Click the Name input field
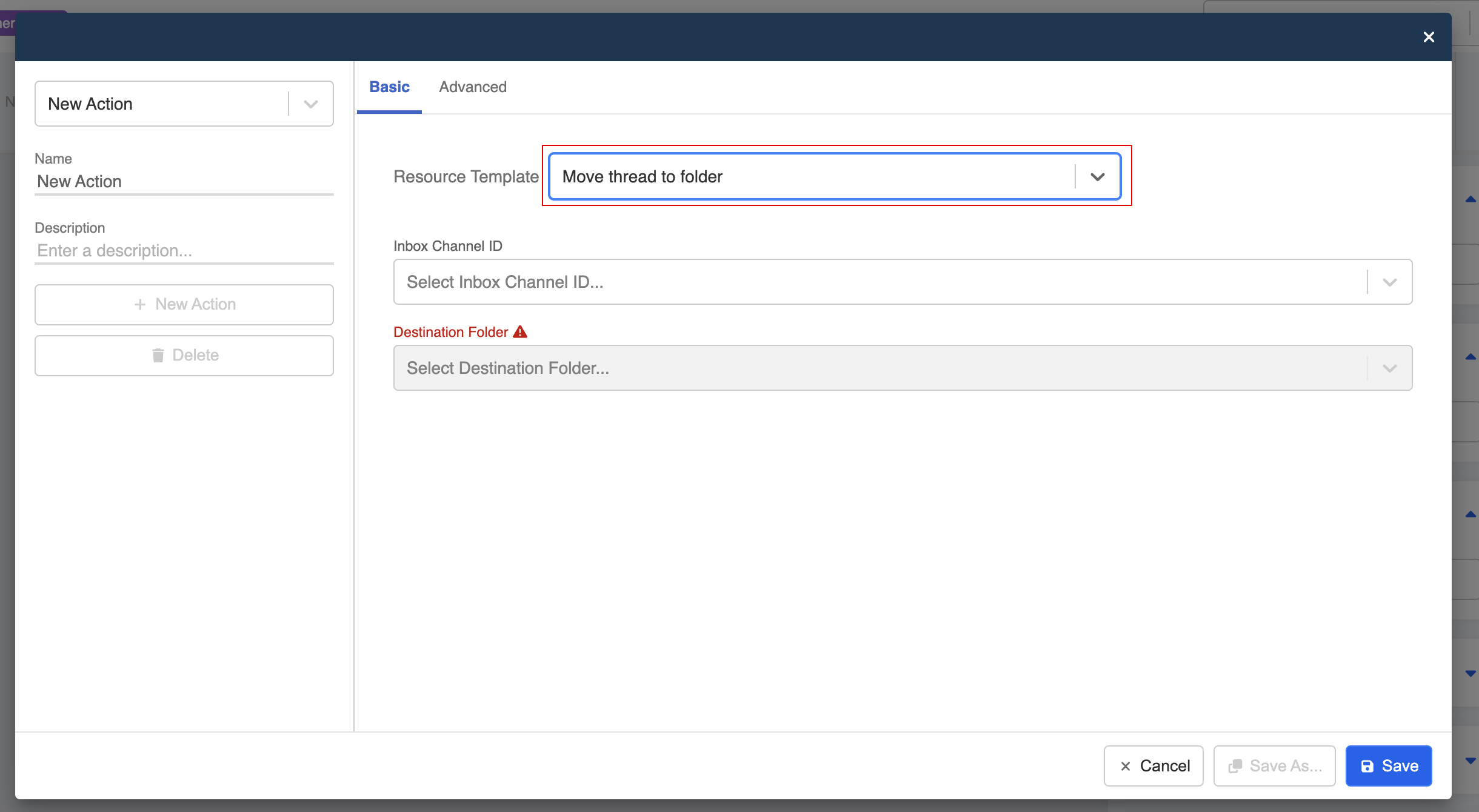This screenshot has height=812, width=1479. [x=184, y=182]
